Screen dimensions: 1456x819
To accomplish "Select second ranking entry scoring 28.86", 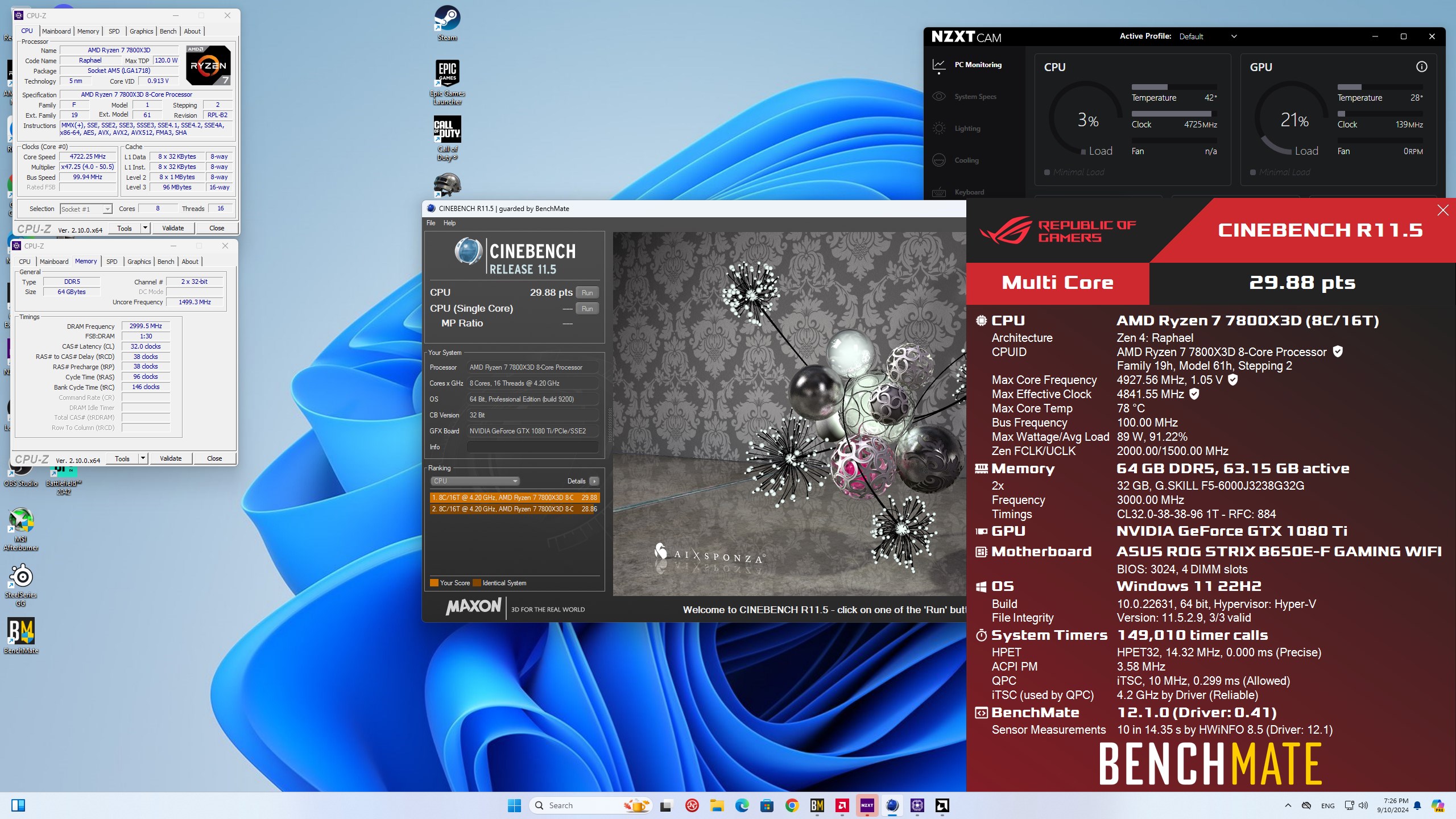I will click(514, 510).
